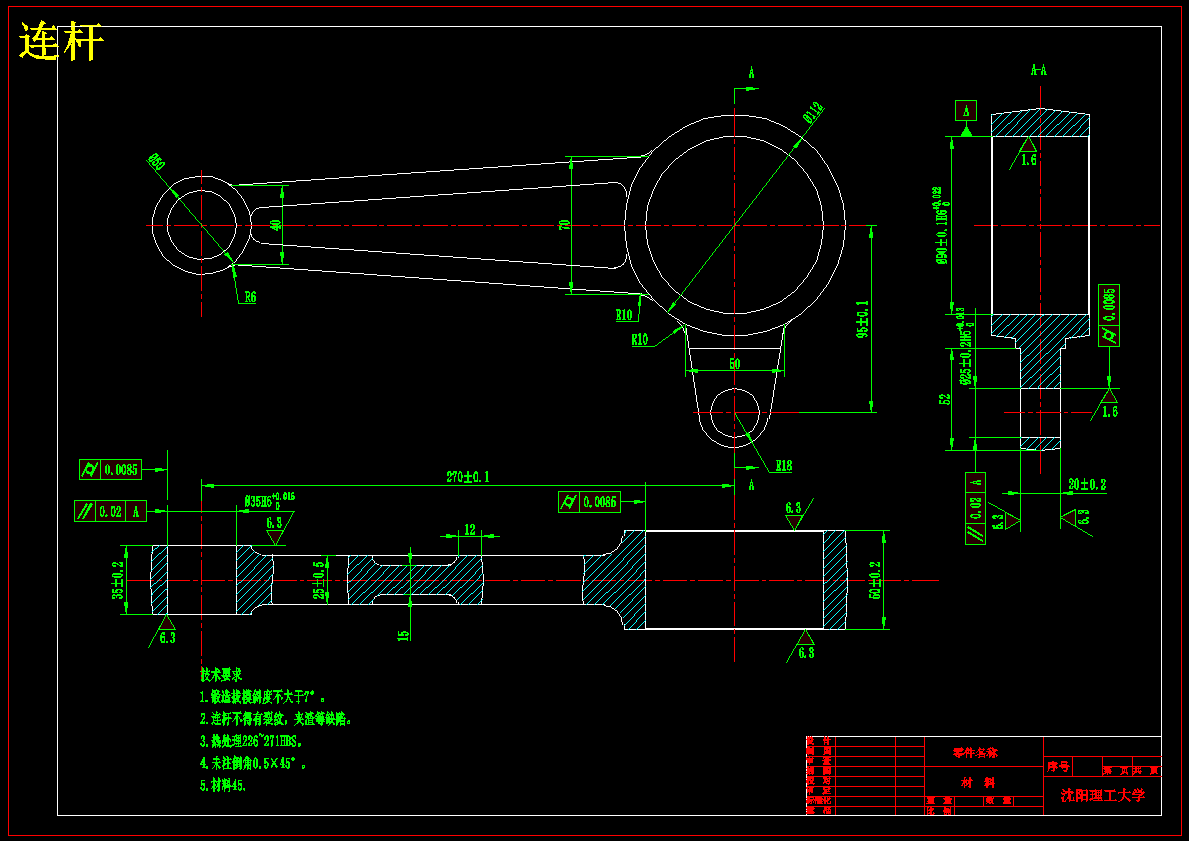Click the '35±0.2' height dimension
Viewport: 1189px width, 841px height.
click(118, 581)
